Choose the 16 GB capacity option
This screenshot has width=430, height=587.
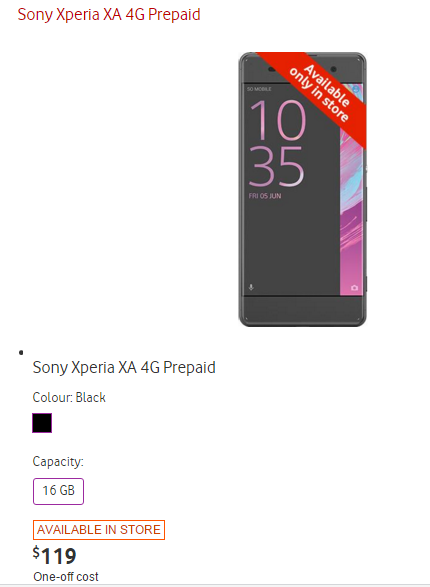(58, 491)
